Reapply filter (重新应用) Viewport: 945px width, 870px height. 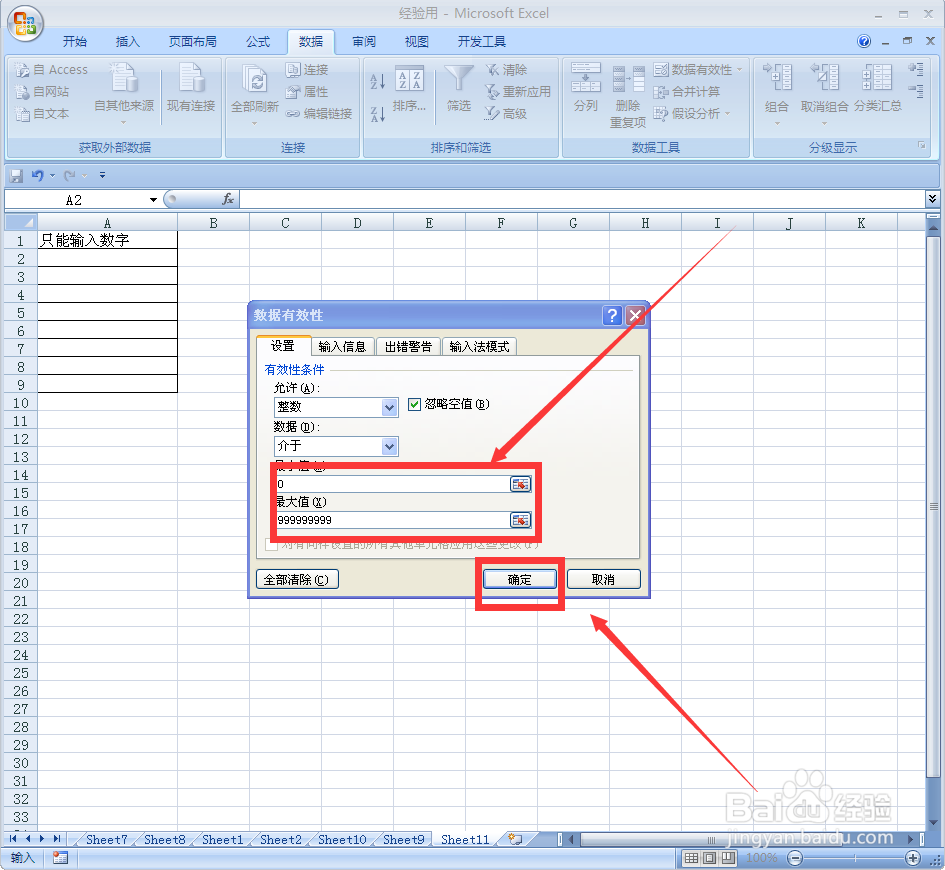(x=518, y=92)
